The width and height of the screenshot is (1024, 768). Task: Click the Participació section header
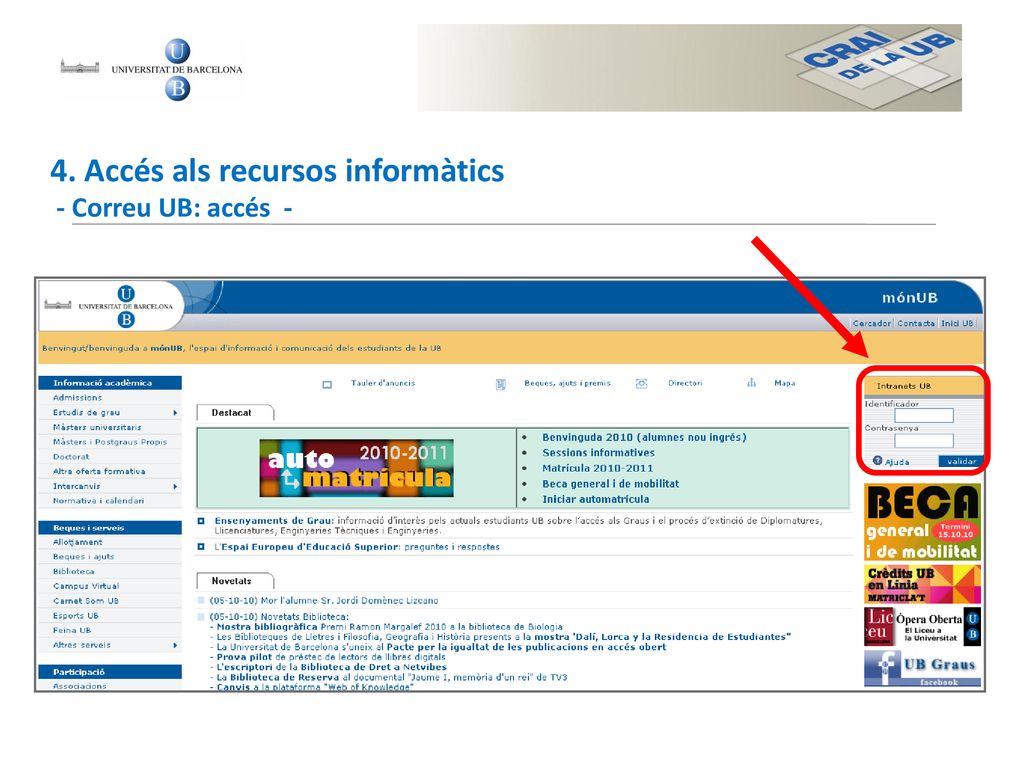coord(110,672)
